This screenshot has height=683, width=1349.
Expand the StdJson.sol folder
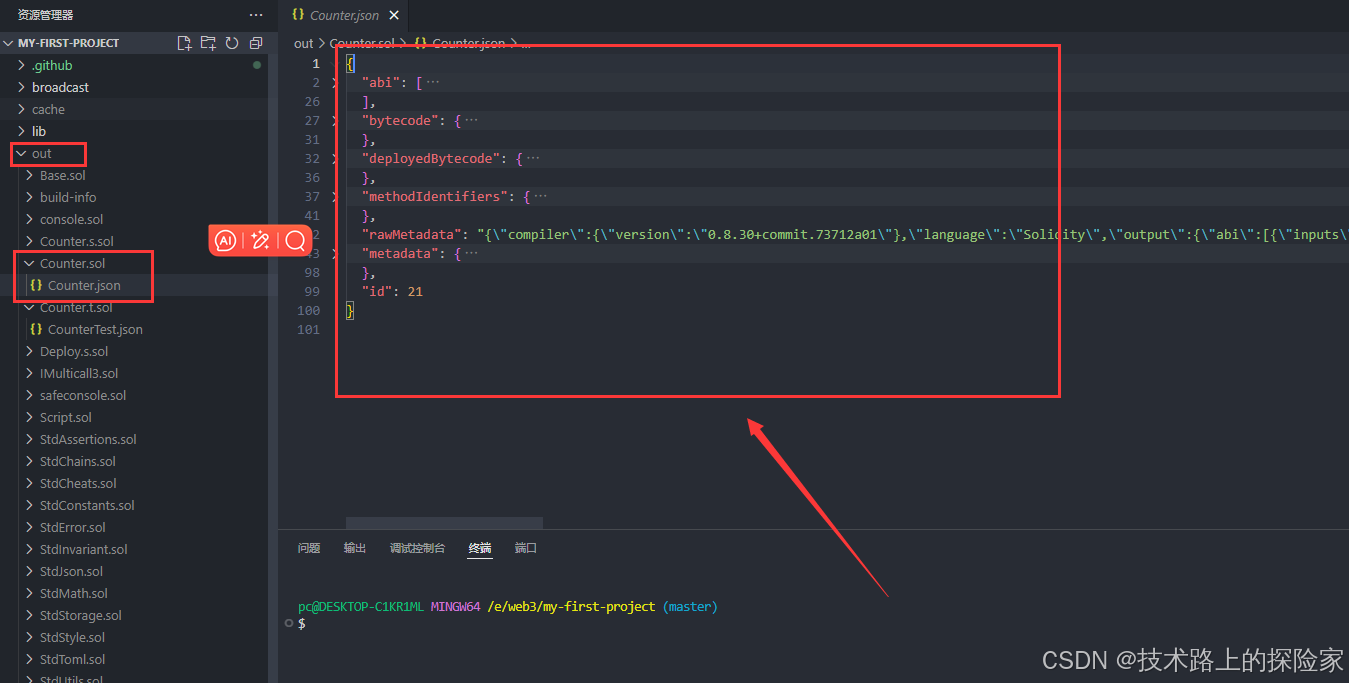pyautogui.click(x=134, y=571)
